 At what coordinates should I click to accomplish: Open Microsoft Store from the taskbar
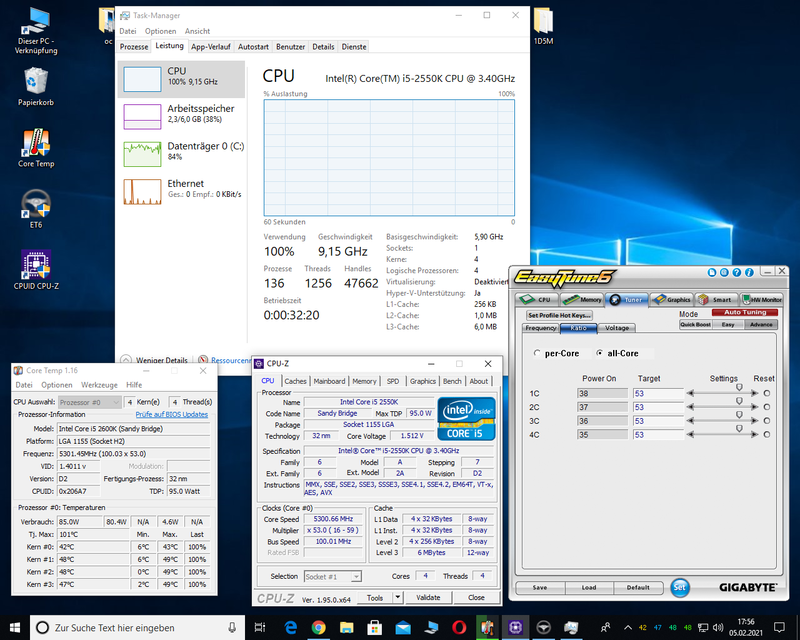375,627
